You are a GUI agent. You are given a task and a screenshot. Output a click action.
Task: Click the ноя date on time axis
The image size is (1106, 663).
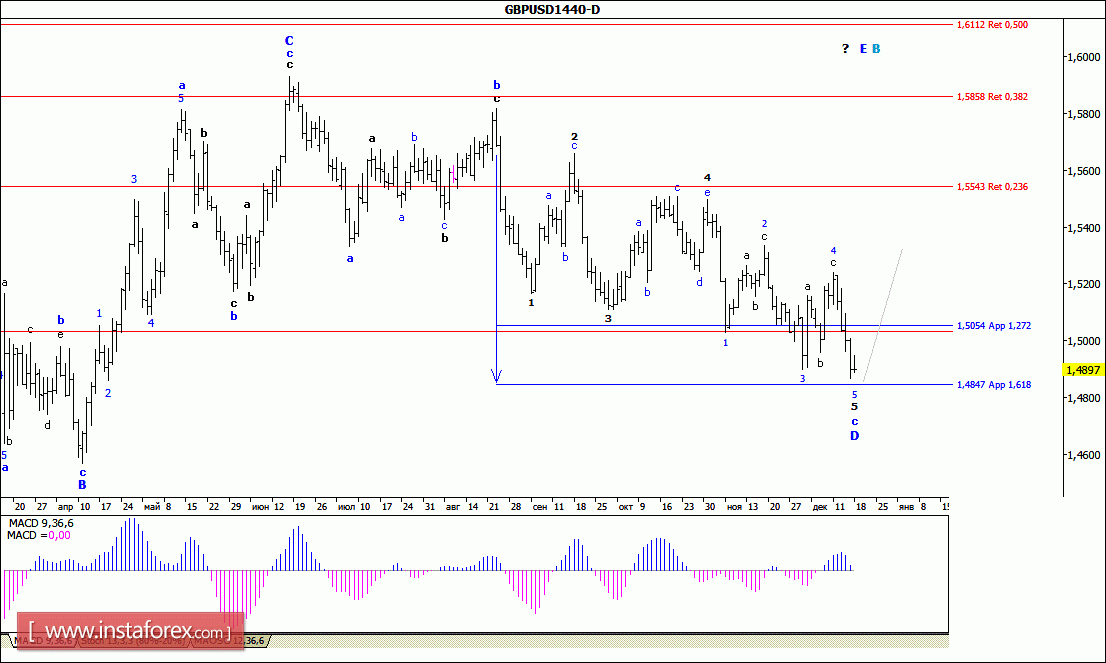(734, 506)
